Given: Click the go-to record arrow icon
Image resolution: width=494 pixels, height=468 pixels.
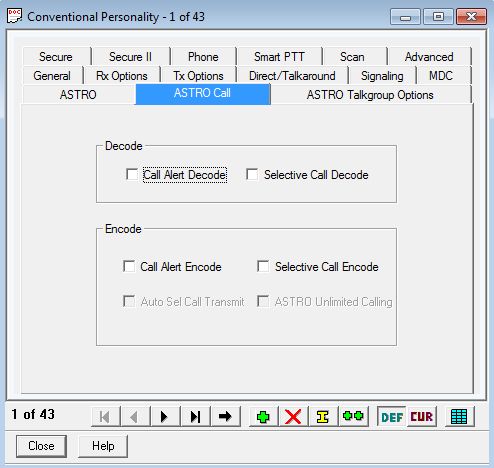Looking at the screenshot, I should (x=225, y=417).
